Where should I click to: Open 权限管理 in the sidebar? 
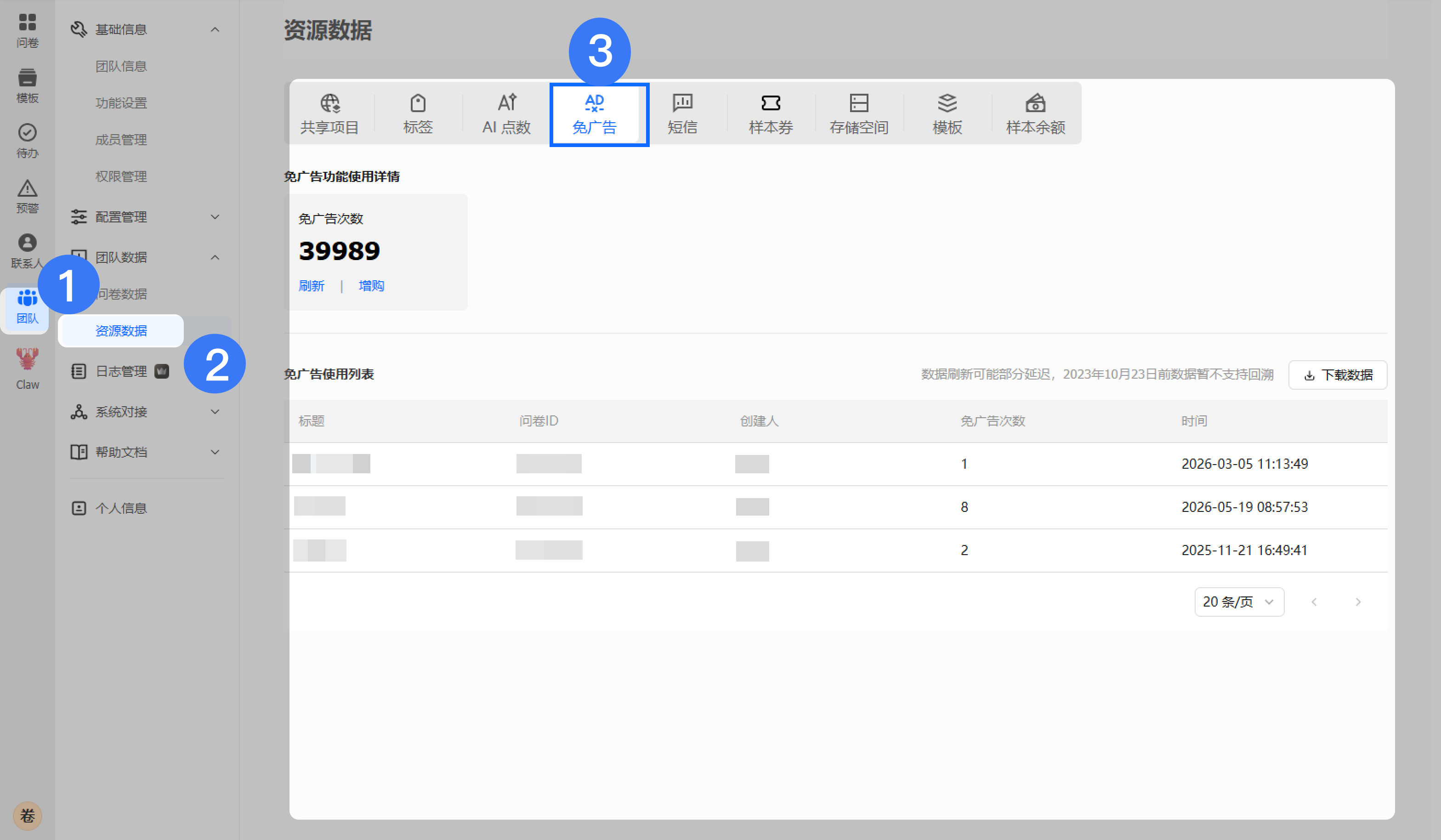click(x=121, y=176)
